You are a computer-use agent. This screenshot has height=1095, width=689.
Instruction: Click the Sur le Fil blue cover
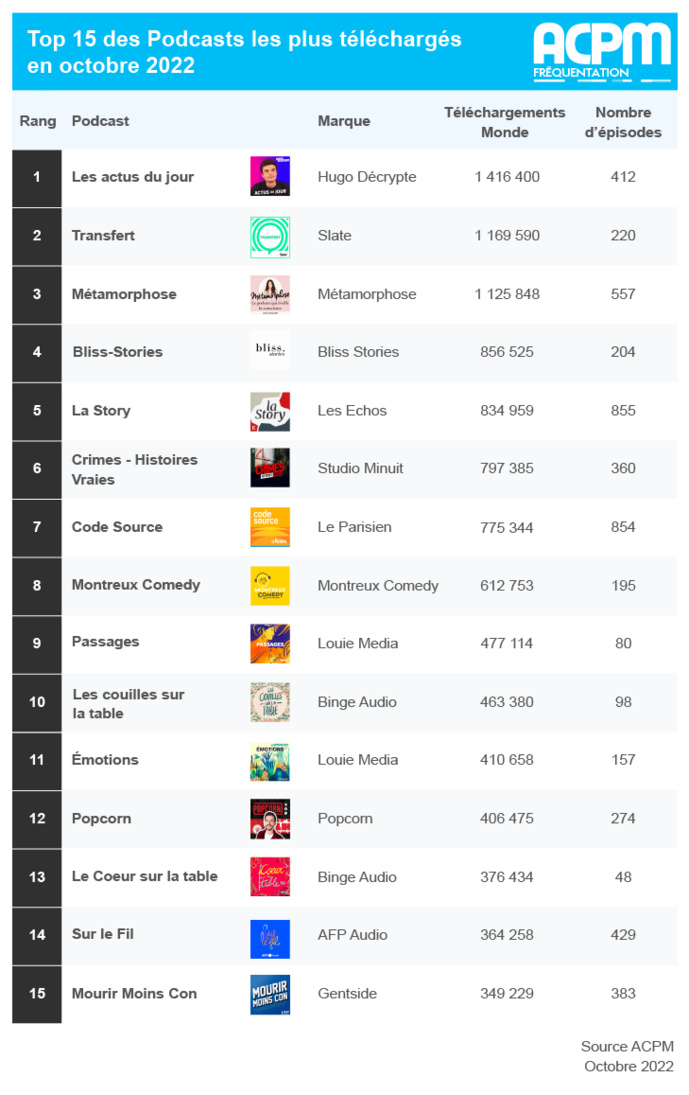point(270,936)
